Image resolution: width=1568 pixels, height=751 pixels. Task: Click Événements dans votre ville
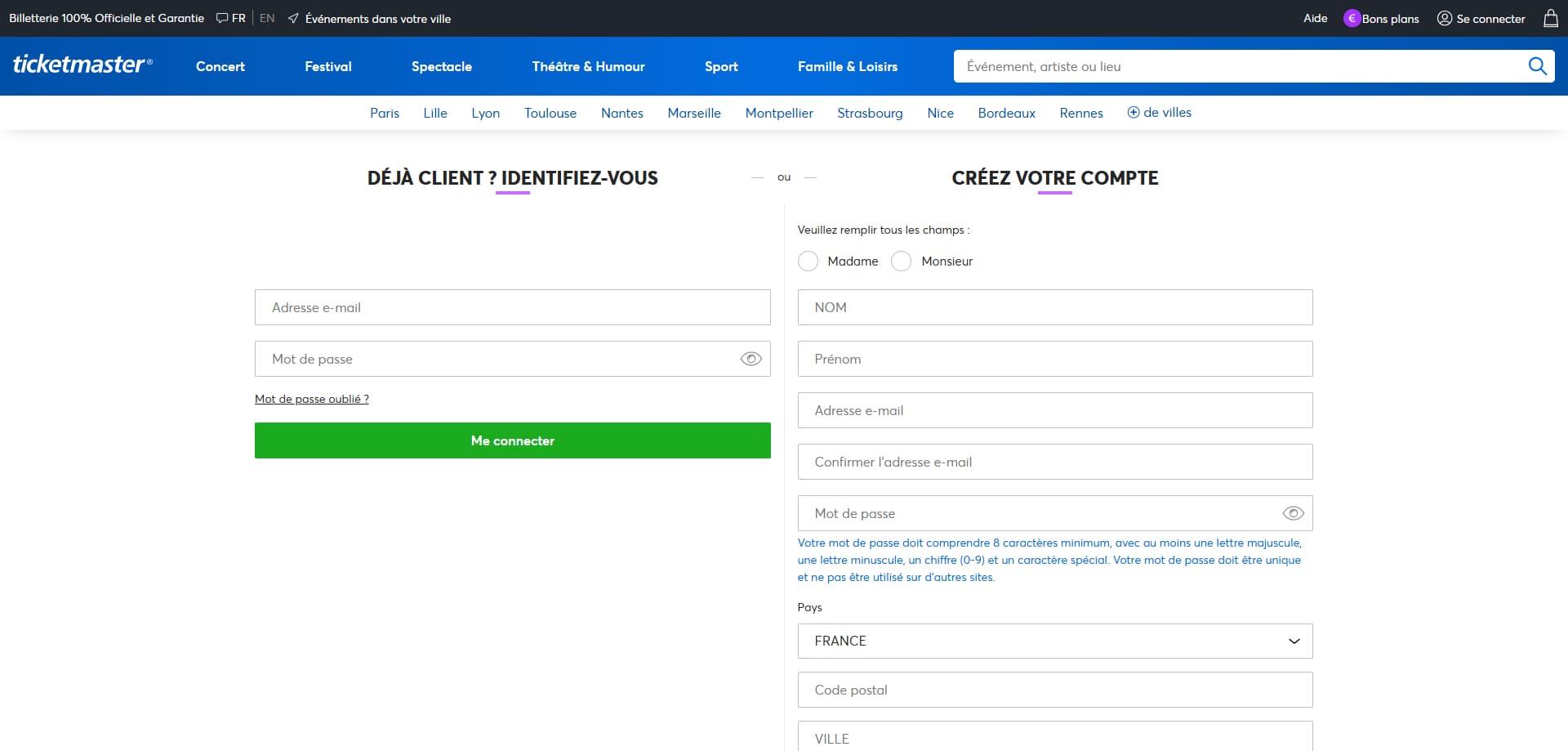click(x=378, y=18)
